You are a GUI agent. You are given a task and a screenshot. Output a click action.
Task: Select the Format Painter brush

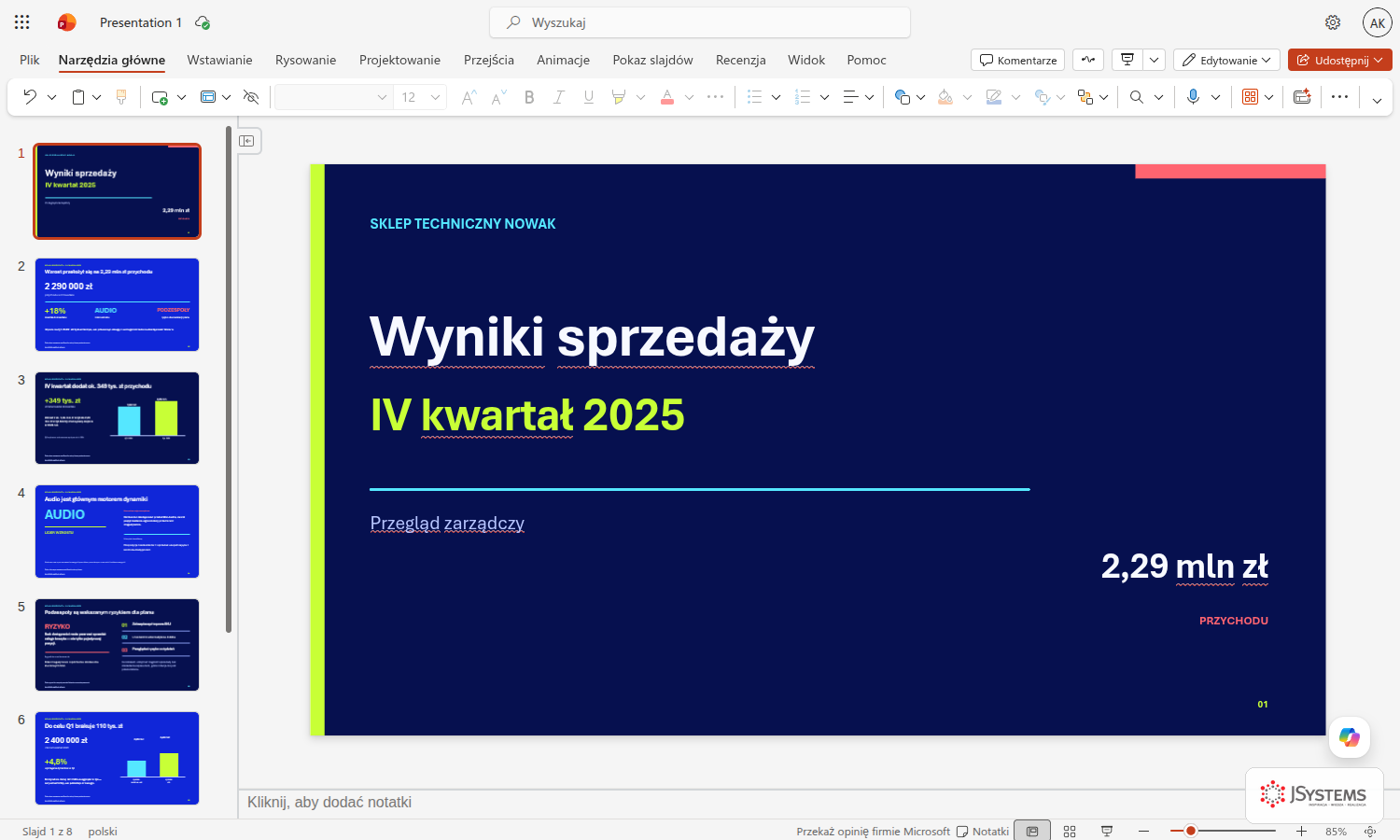(x=120, y=97)
